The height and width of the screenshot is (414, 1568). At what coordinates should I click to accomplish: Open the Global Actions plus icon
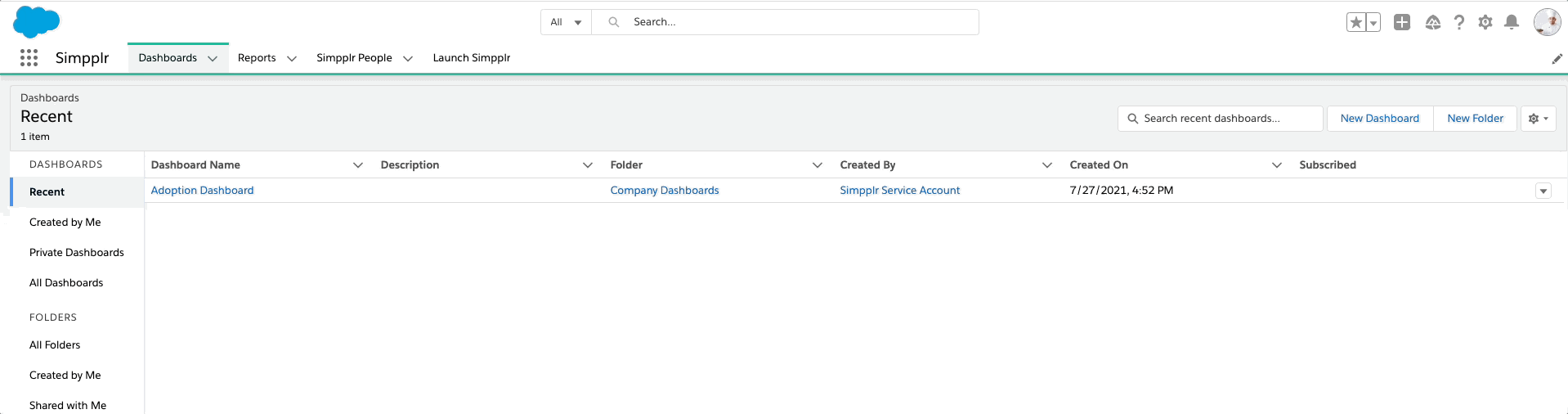[x=1402, y=22]
